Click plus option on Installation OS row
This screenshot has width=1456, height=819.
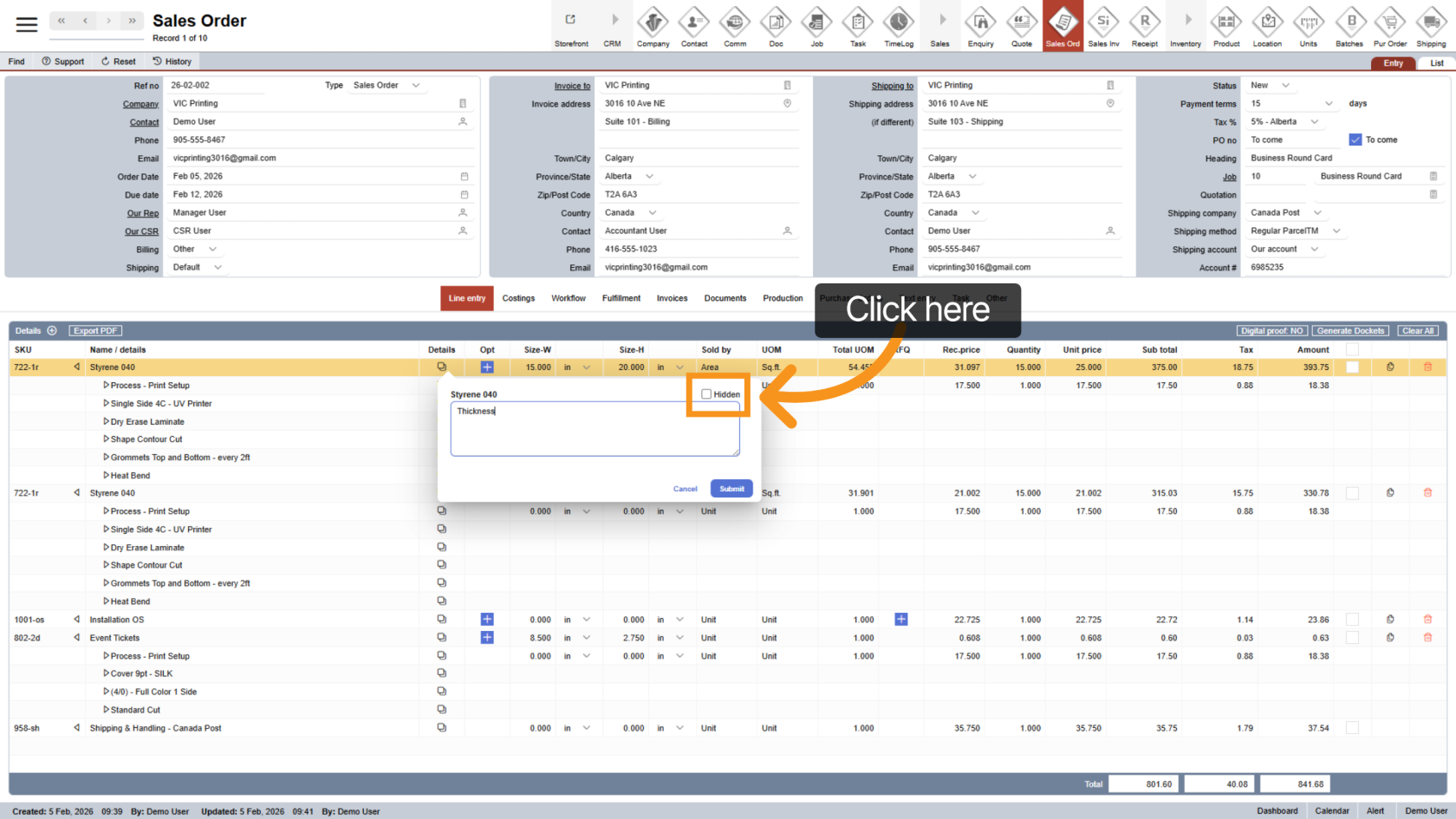(x=487, y=620)
